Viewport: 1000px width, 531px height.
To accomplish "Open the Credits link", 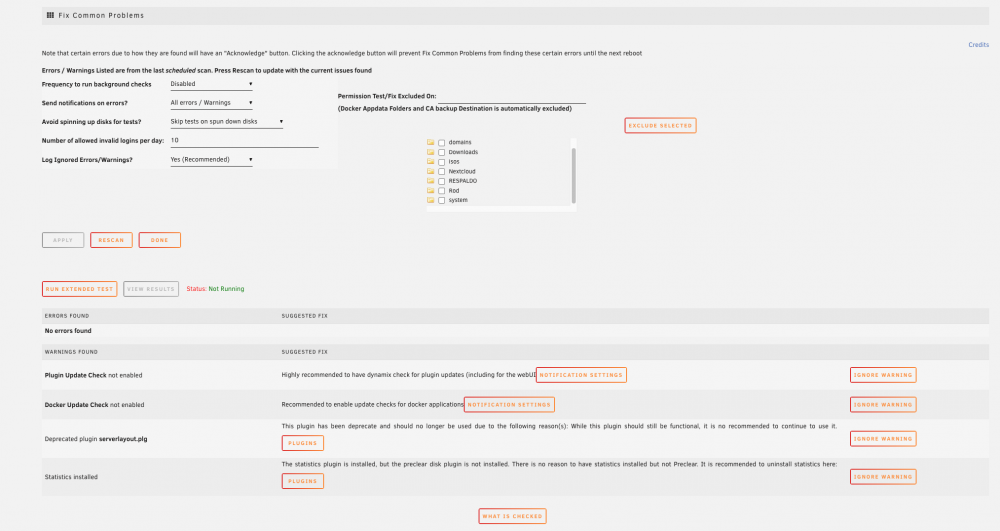I will click(978, 45).
